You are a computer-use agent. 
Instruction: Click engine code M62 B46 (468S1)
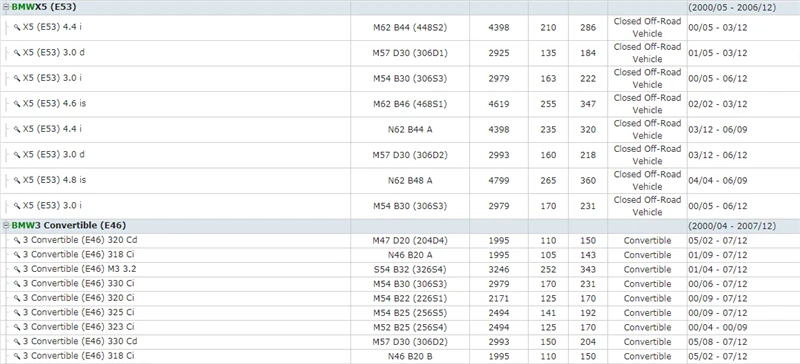pos(410,104)
